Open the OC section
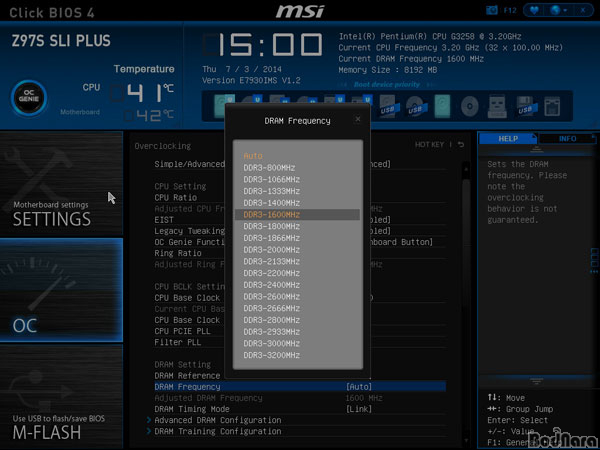This screenshot has height=450, width=600. (61, 290)
